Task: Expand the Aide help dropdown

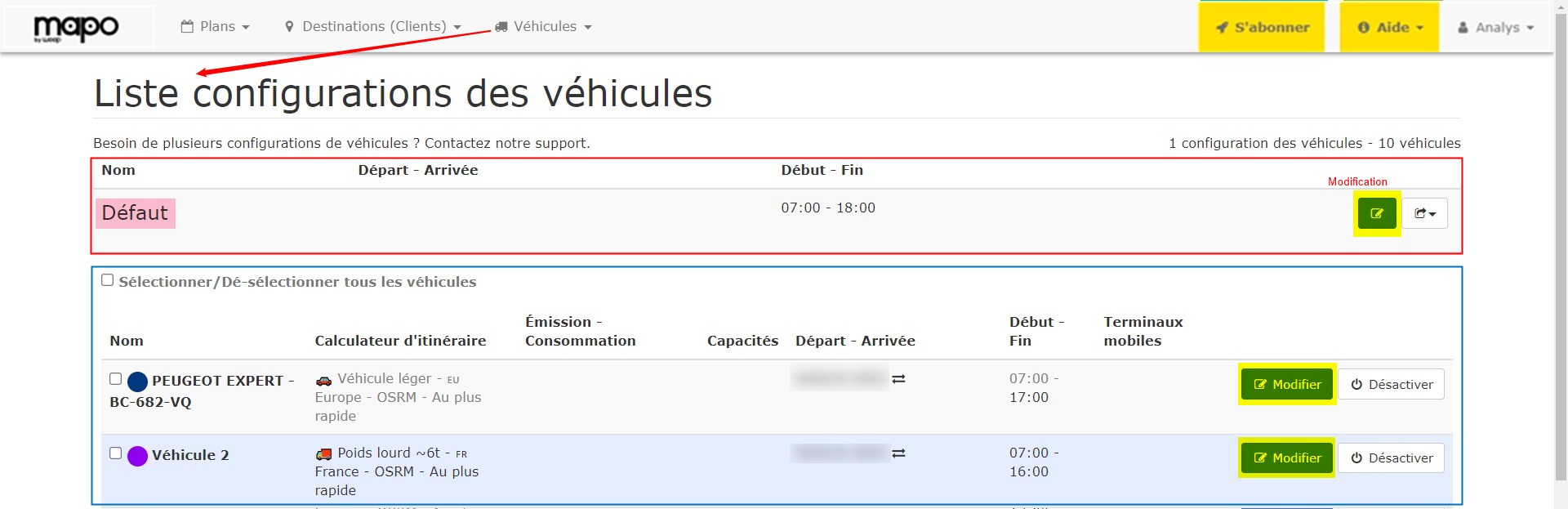Action: click(x=1390, y=28)
